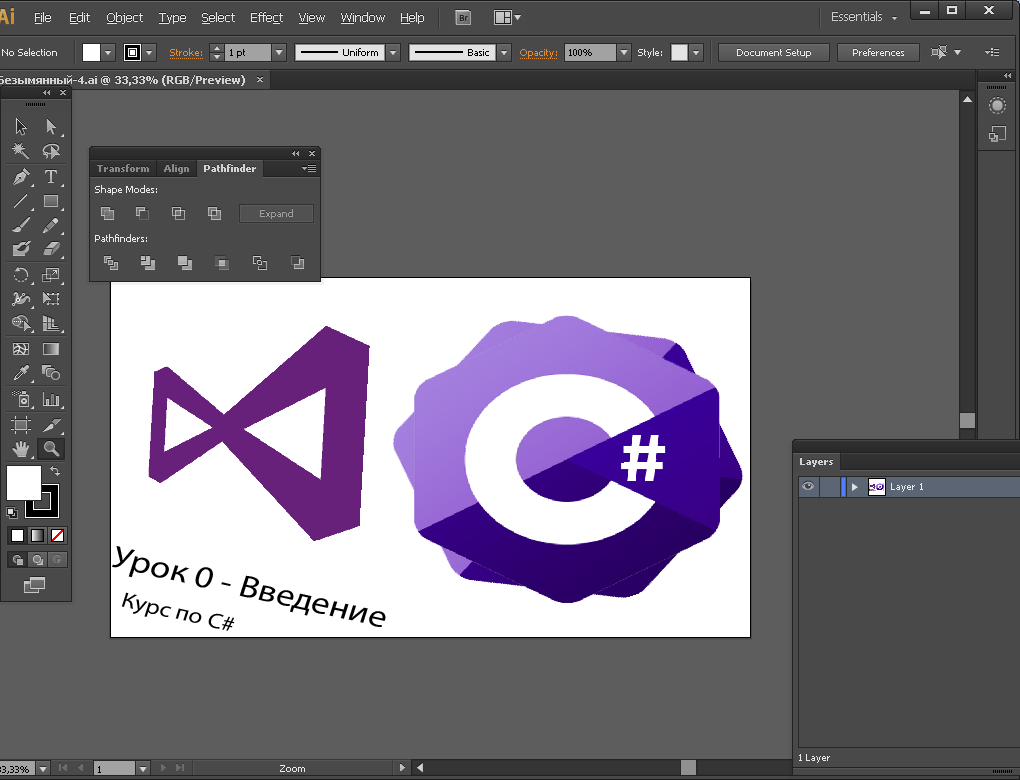The image size is (1020, 780).
Task: Click the Divide pathfinder icon
Action: point(111,263)
